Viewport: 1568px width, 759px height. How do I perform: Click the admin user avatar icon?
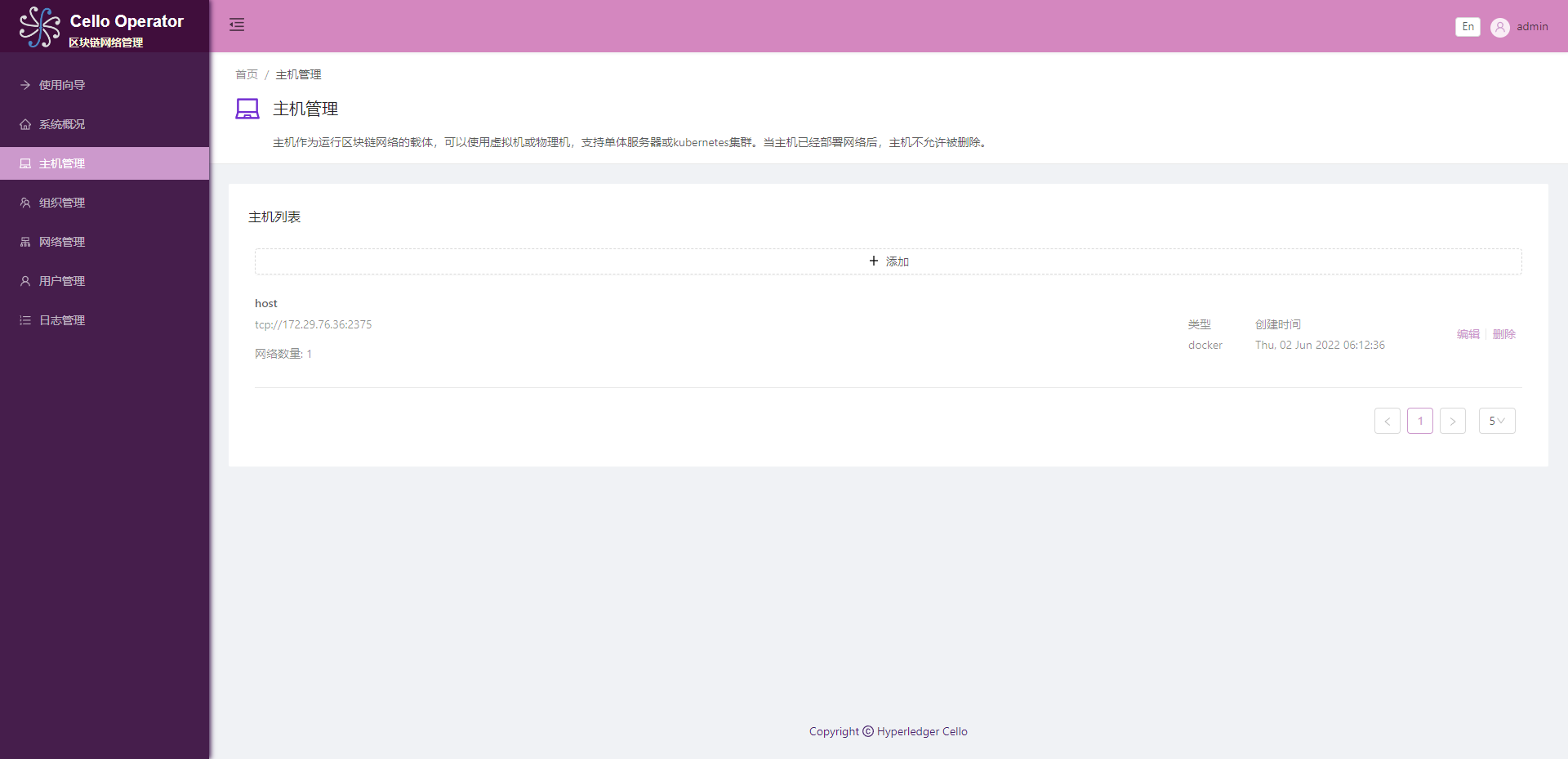coord(1499,27)
